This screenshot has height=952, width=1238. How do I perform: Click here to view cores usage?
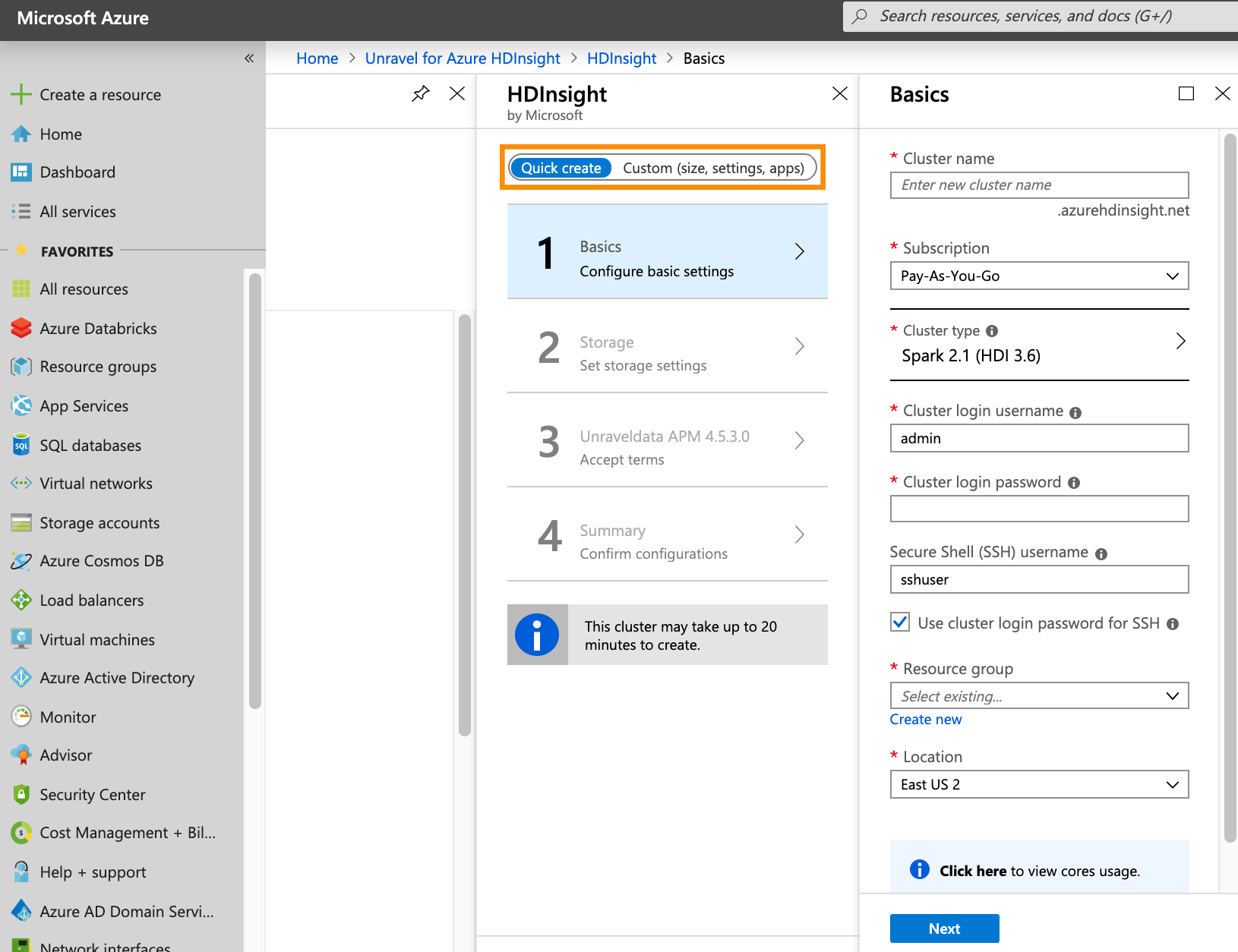click(x=972, y=871)
